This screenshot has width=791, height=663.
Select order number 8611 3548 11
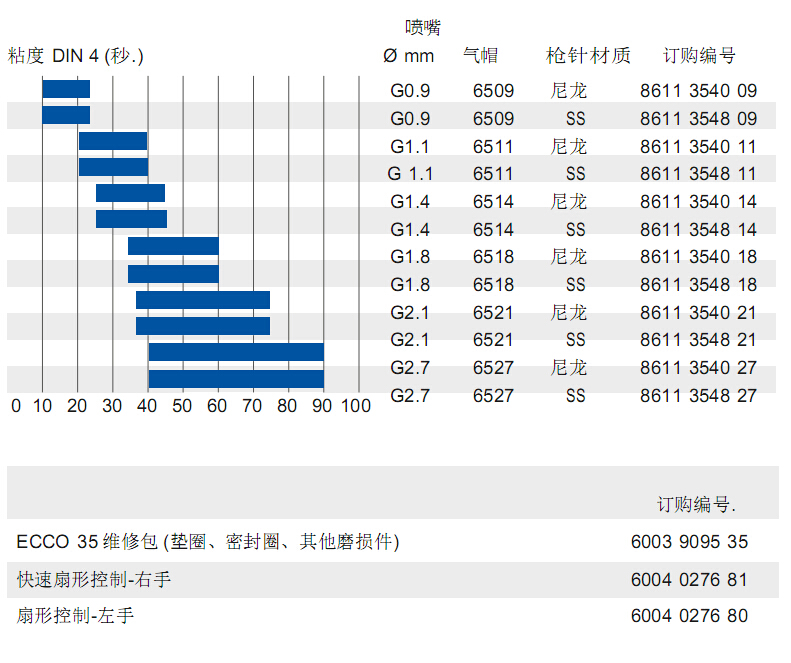tap(698, 174)
